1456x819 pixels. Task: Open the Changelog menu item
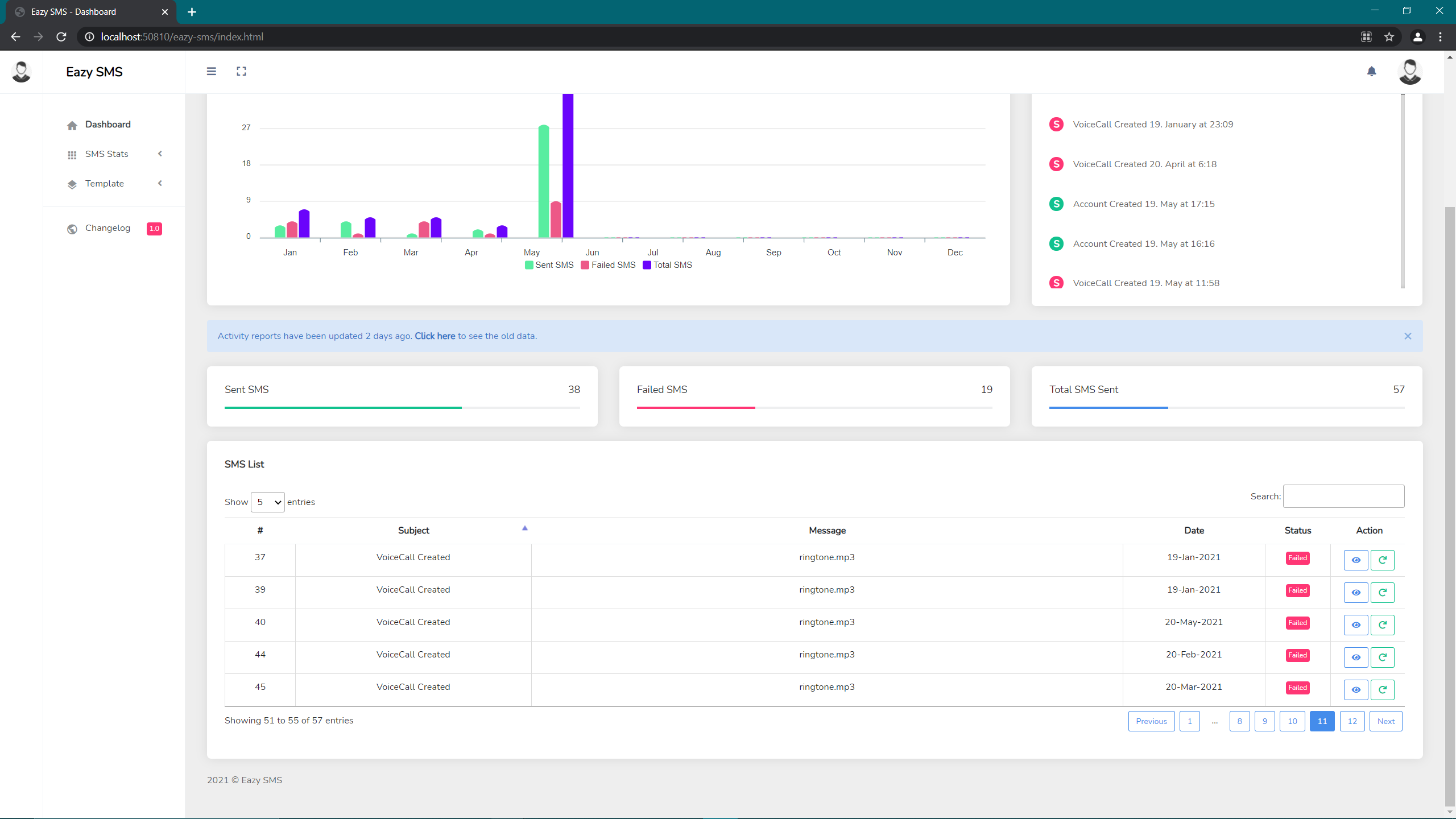tap(108, 228)
